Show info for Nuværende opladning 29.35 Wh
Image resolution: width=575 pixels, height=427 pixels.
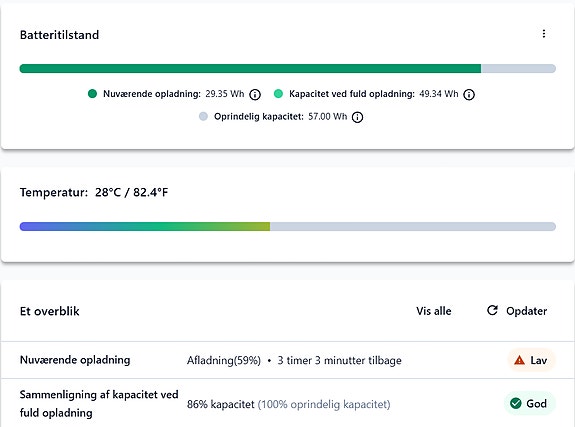[255, 95]
